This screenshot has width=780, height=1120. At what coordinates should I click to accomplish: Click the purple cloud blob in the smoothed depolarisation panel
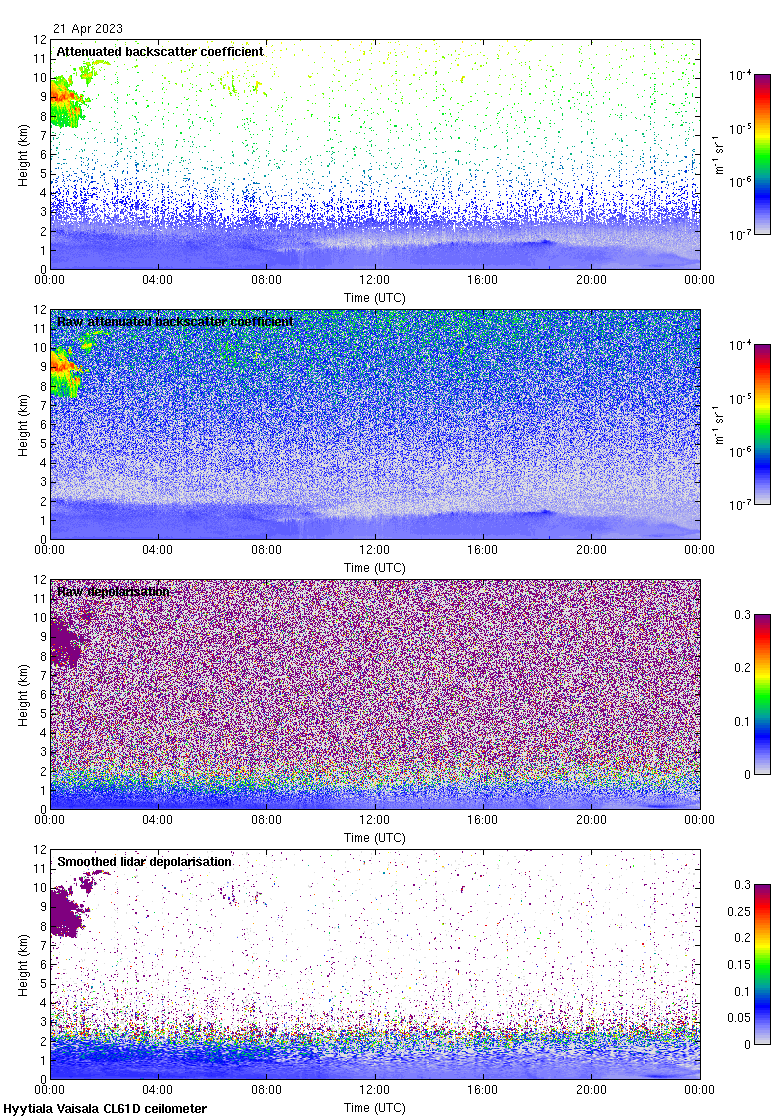[x=68, y=912]
